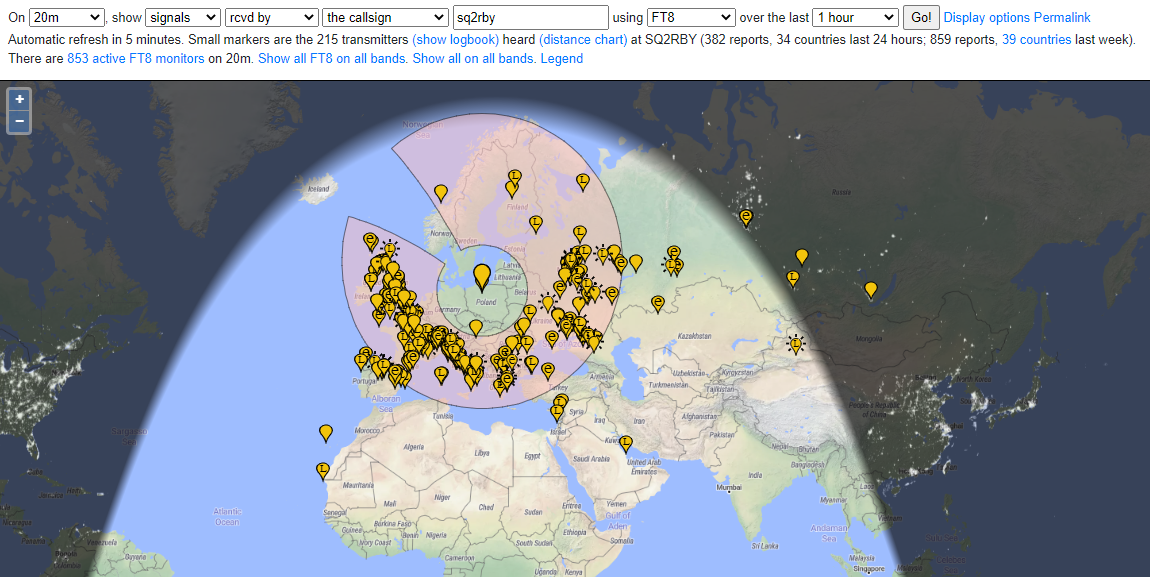Click the callsign field containing sq2rby
Screen dimensions: 1150x577
(x=530, y=17)
